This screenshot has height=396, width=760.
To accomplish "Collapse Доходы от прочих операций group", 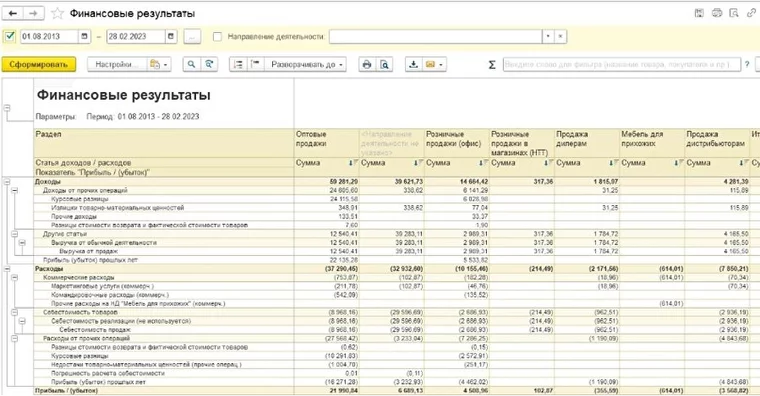I will (x=15, y=190).
